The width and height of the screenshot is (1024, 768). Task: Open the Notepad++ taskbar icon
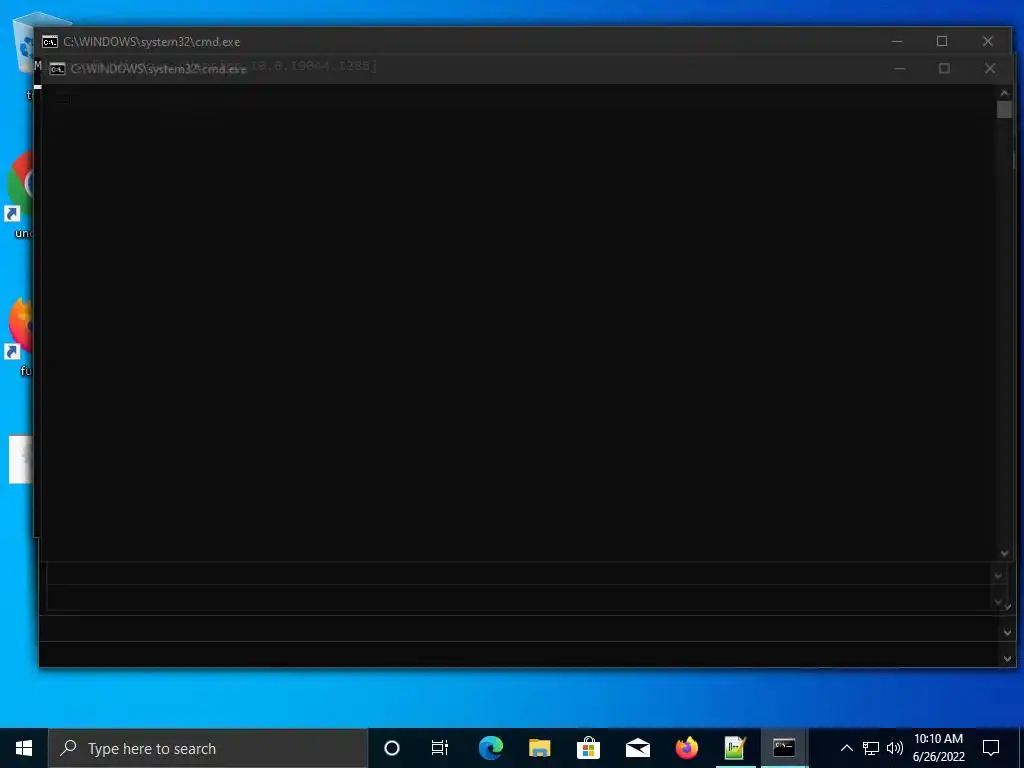click(735, 748)
